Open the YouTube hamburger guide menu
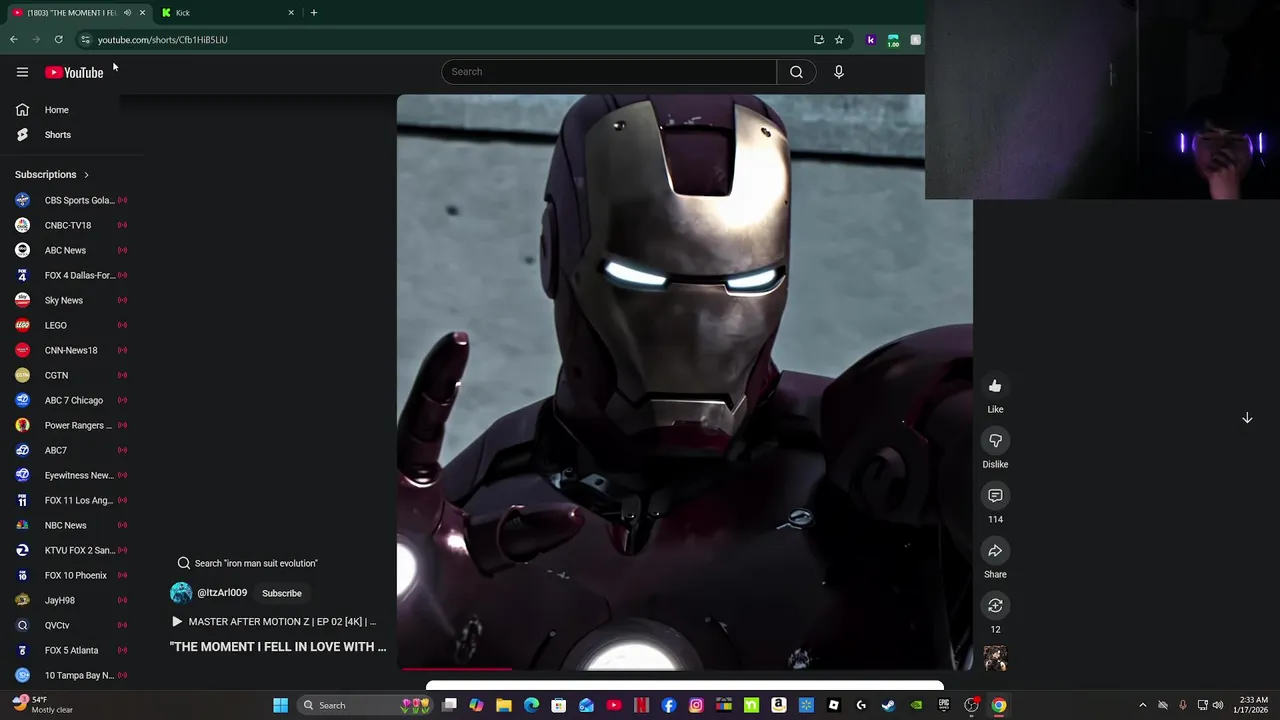The height and width of the screenshot is (720, 1280). (x=22, y=72)
